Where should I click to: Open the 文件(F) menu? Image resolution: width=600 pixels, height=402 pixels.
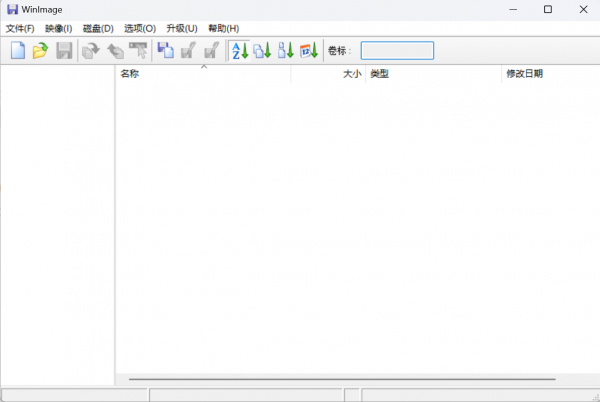click(x=20, y=28)
